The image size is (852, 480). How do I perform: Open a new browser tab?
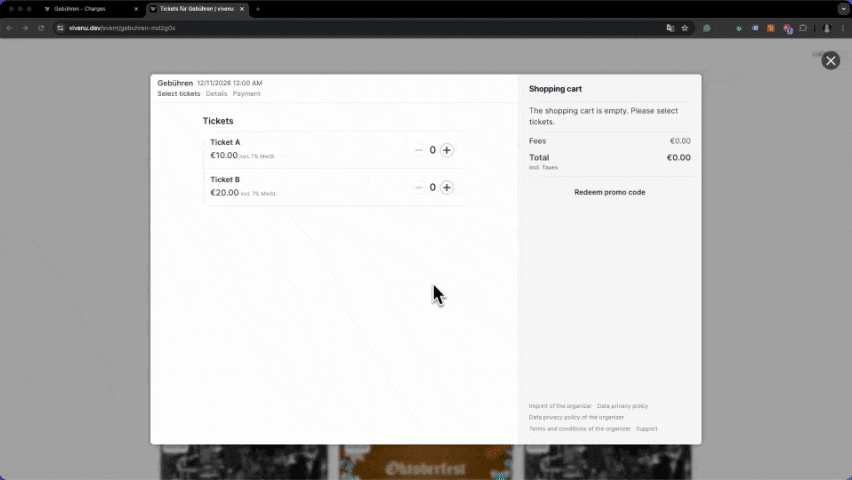pos(258,9)
